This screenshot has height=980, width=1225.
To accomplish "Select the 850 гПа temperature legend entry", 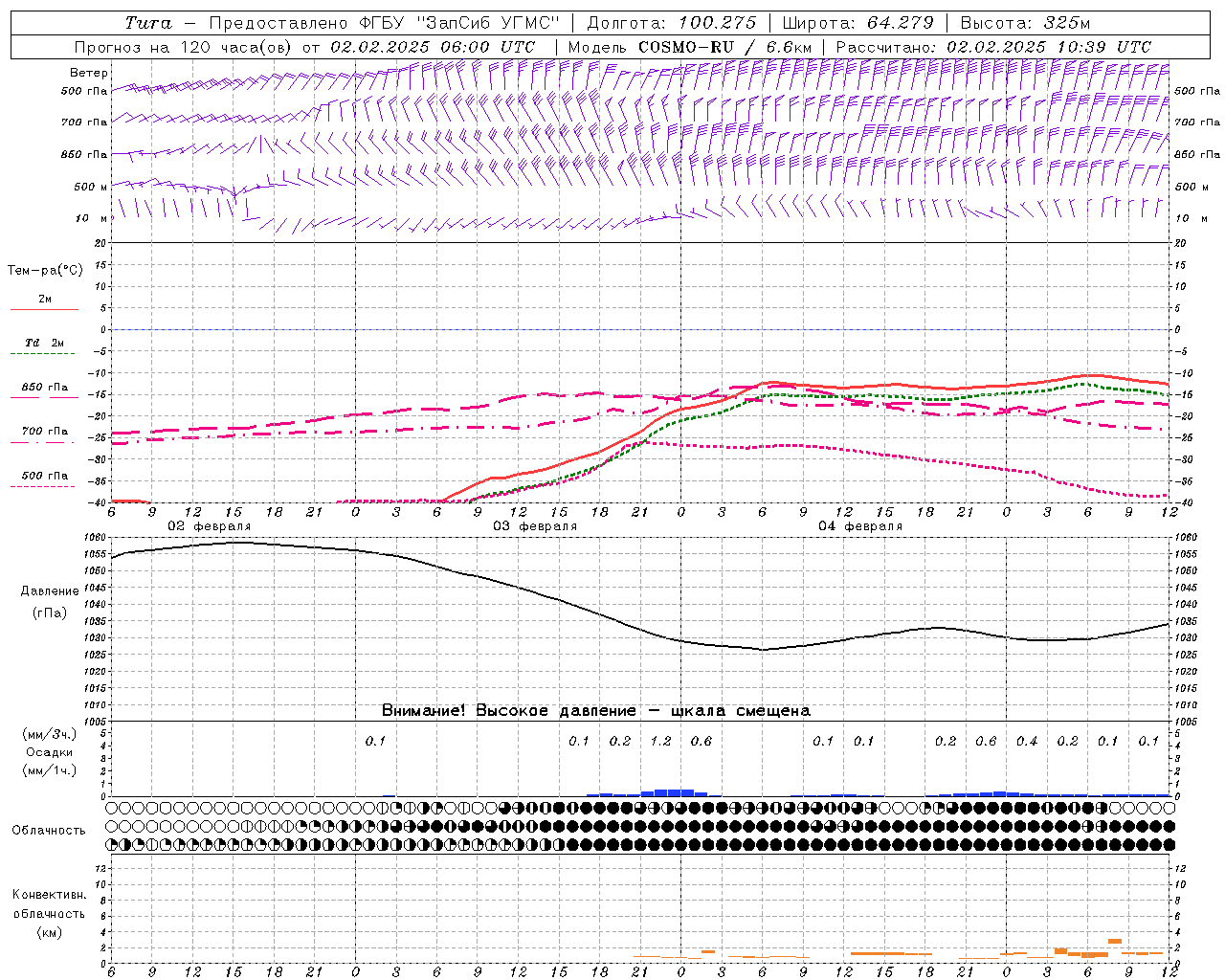I will tap(44, 388).
